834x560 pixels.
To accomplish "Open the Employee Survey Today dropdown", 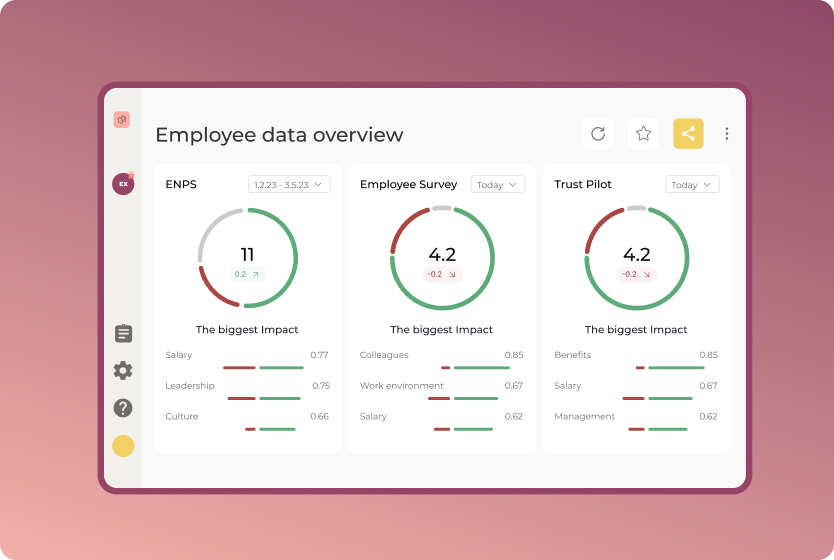I will (x=498, y=185).
